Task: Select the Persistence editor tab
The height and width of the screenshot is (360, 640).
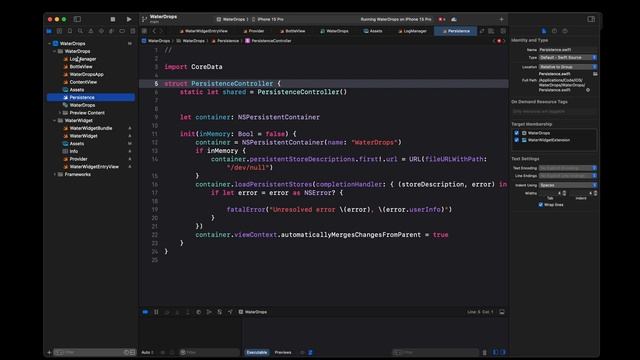Action: coord(456,31)
